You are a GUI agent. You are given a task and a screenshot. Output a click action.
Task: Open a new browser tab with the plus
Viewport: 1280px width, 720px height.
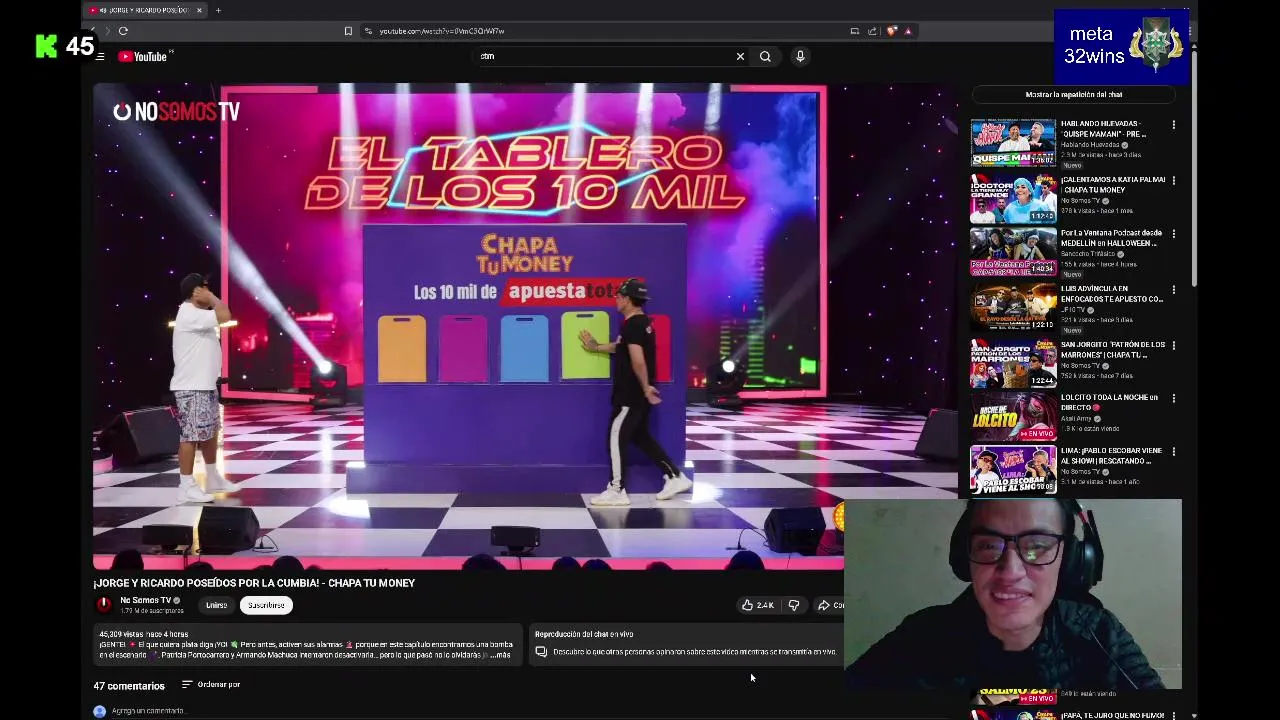[218, 10]
